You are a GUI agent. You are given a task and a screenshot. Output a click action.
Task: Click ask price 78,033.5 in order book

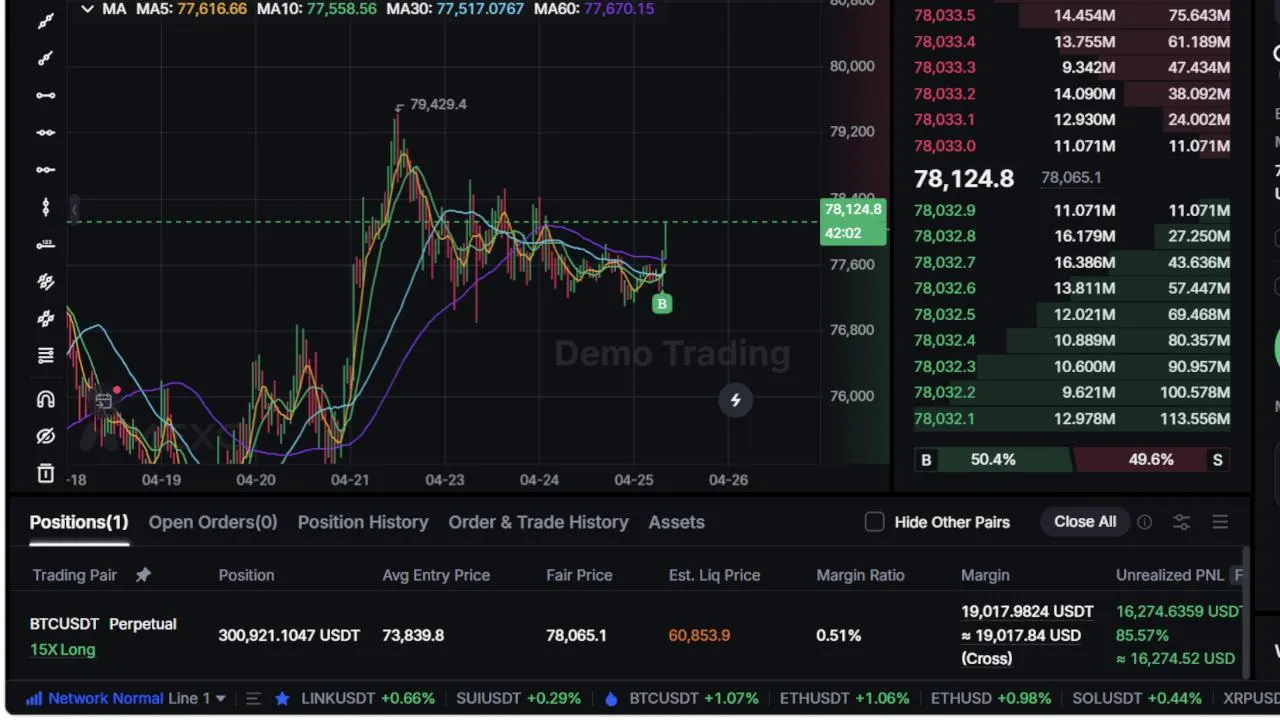944,15
